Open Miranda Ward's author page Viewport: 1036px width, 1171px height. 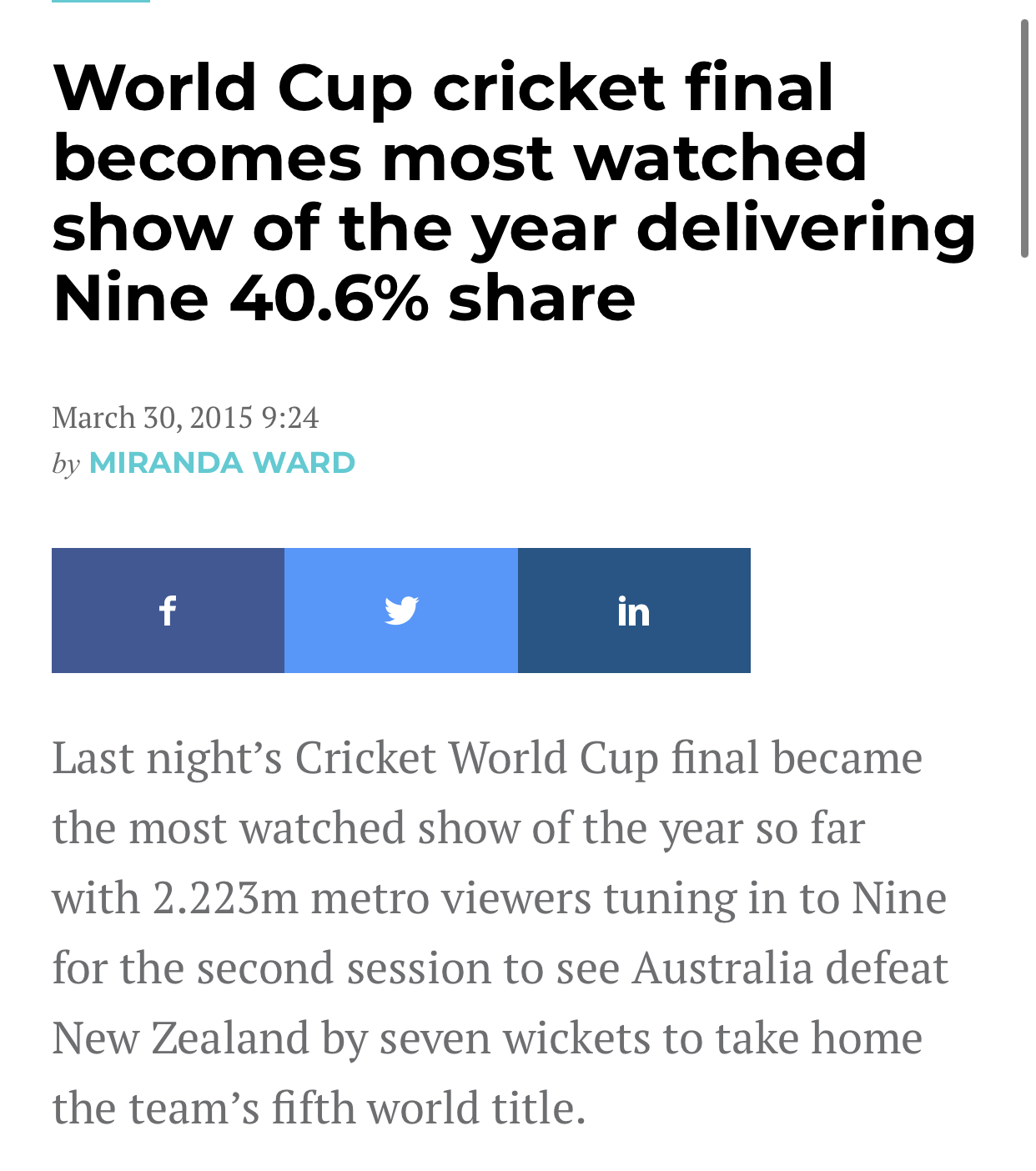(x=222, y=463)
